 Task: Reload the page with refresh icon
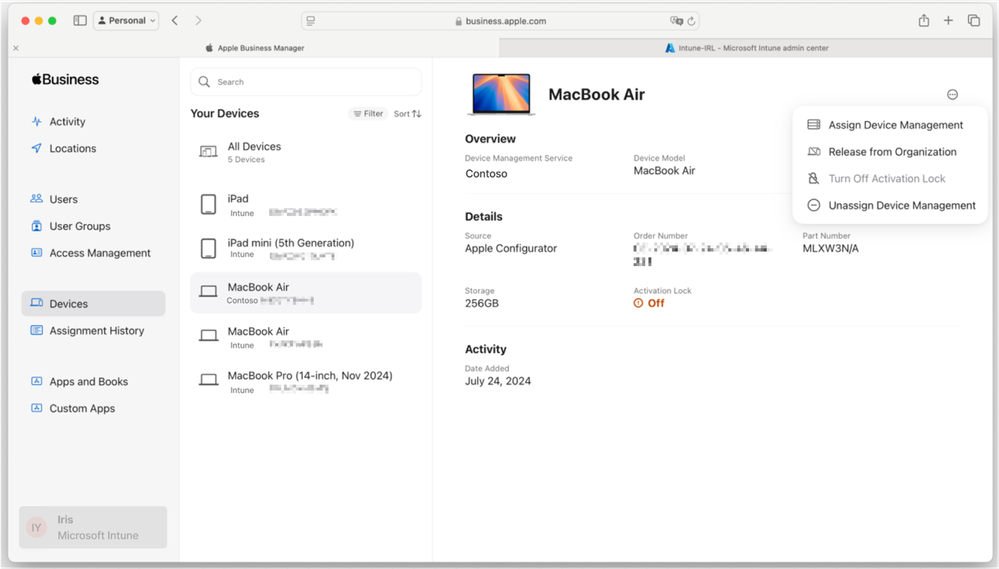[691, 21]
